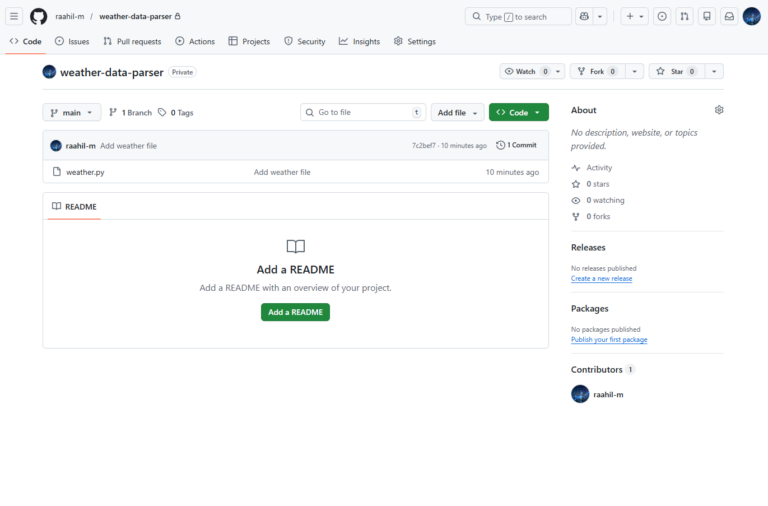Click raahil-m author name in commit row
The width and height of the screenshot is (768, 506).
(x=80, y=146)
